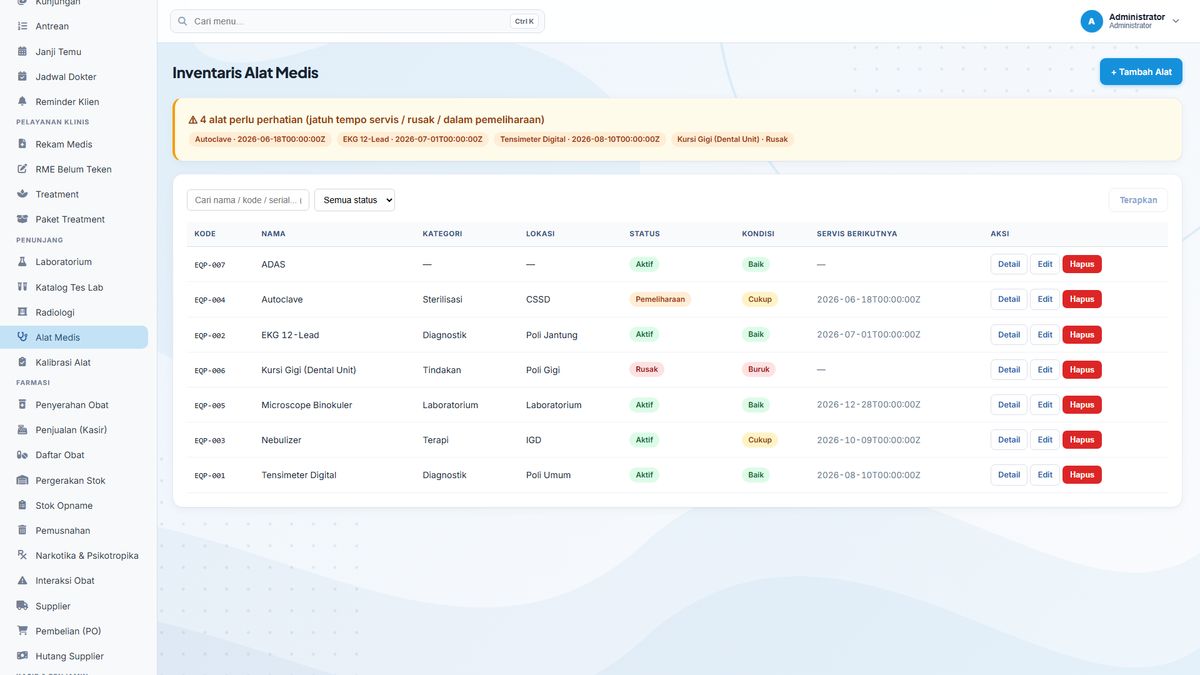
Task: Click the Pembelian (PO) cart icon
Action: coord(23,631)
